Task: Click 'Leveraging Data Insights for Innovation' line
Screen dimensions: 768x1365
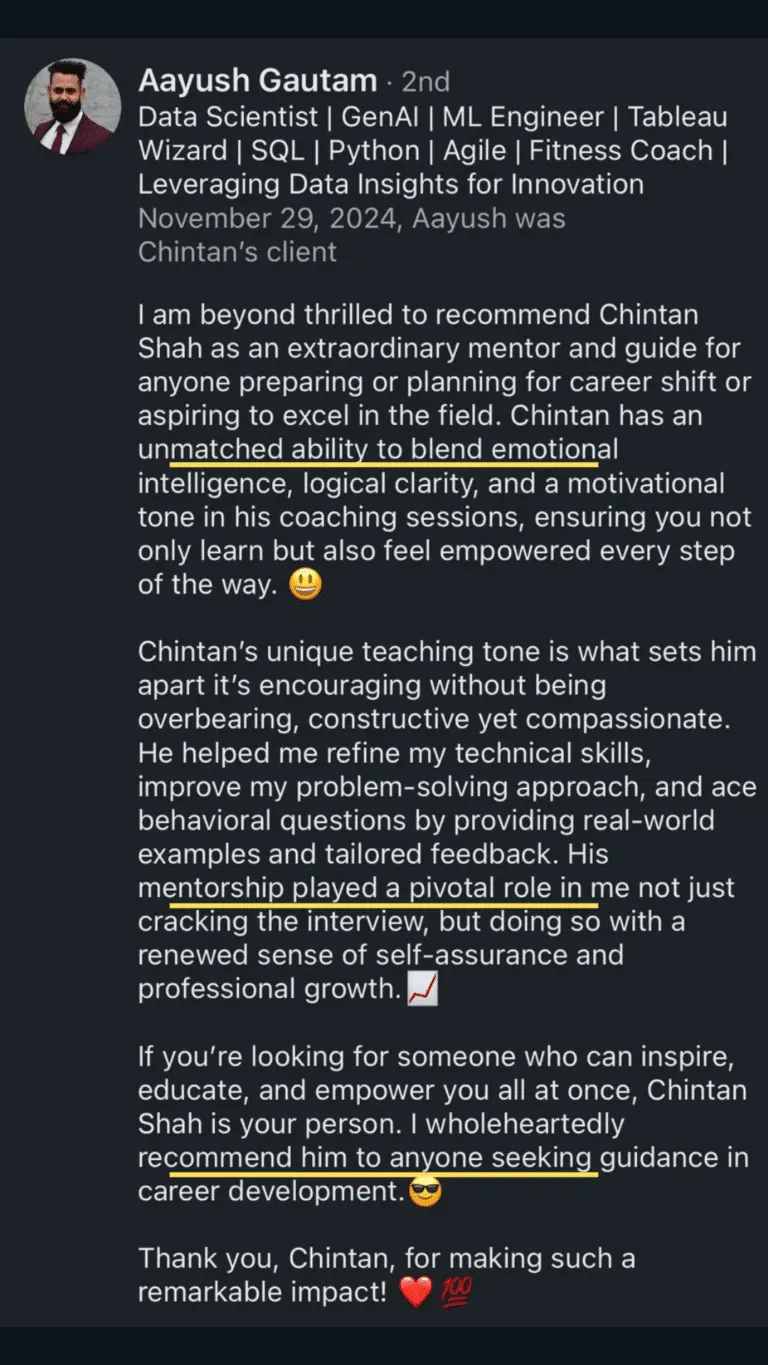Action: (x=391, y=185)
